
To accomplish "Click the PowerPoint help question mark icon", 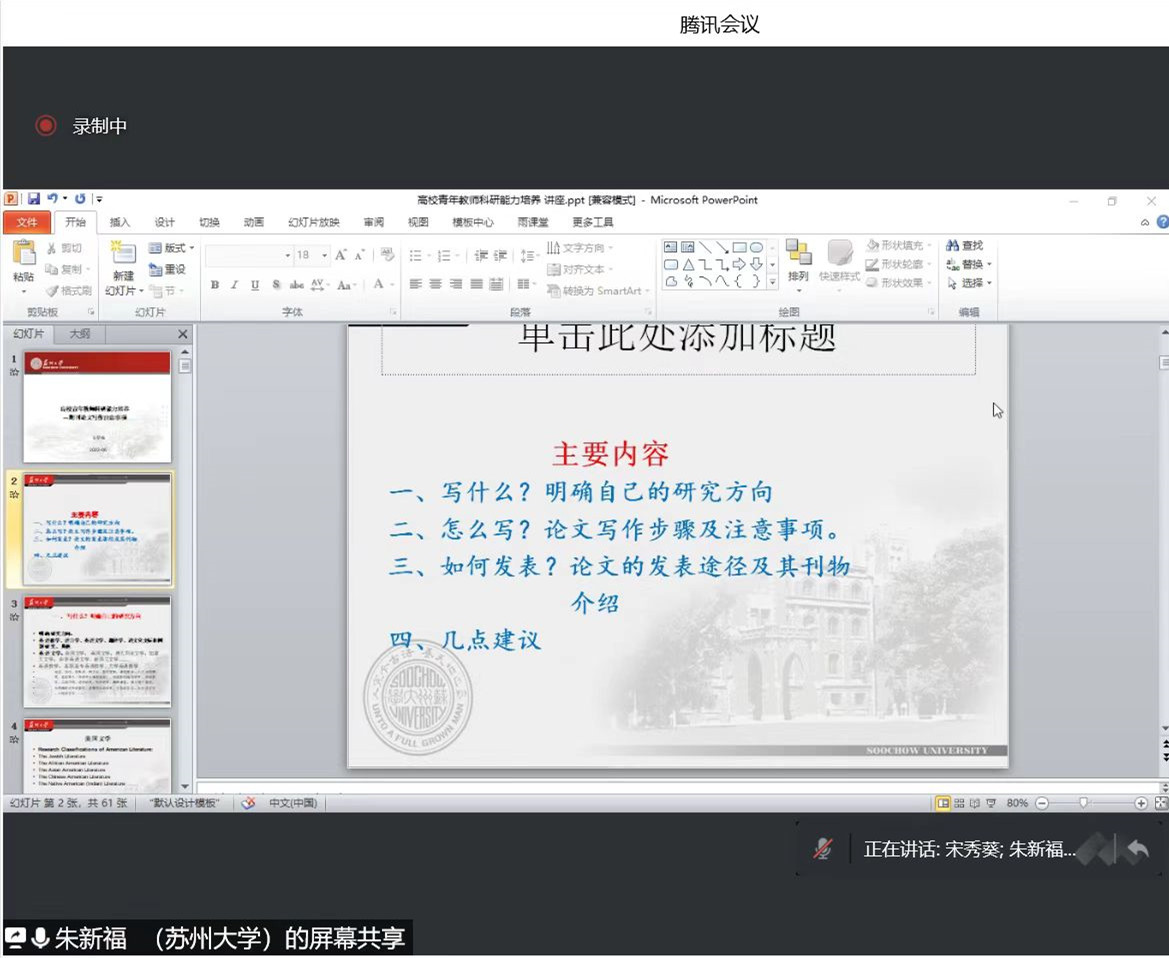I will [x=1162, y=222].
